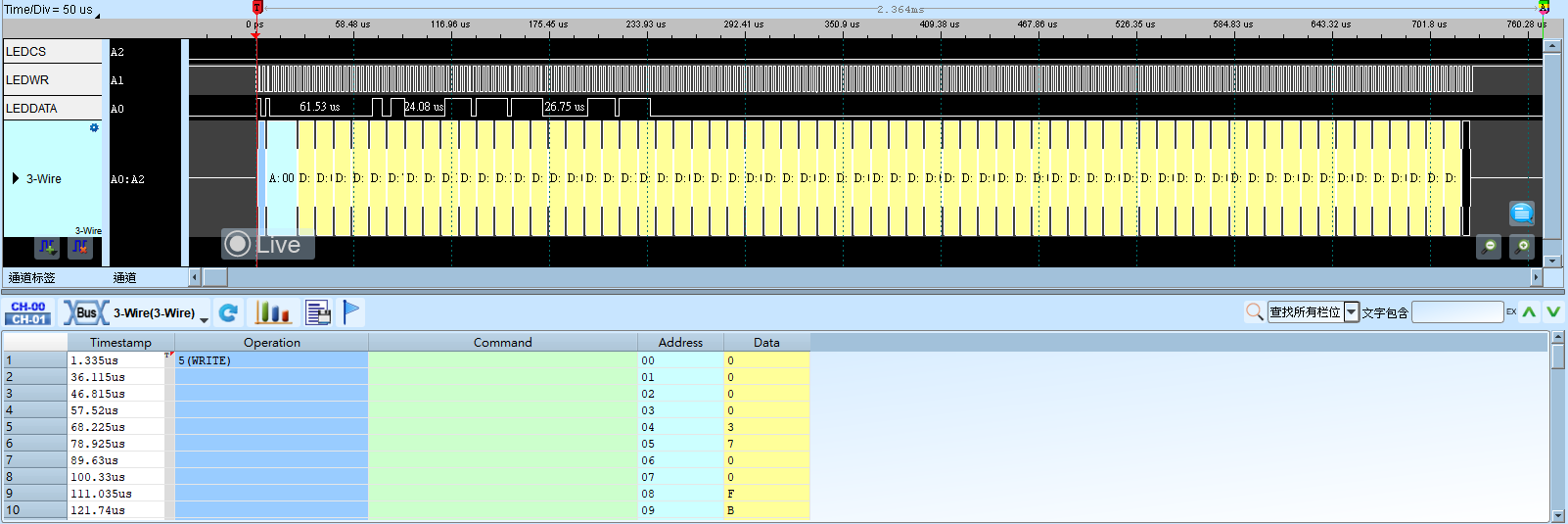
Task: Select data value 7 in row 6
Action: click(x=766, y=444)
